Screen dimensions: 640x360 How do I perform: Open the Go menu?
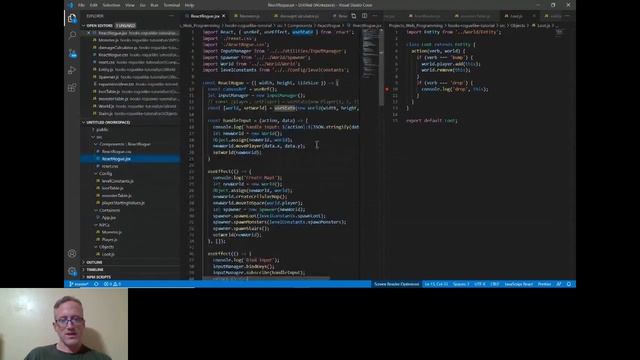[142, 5]
